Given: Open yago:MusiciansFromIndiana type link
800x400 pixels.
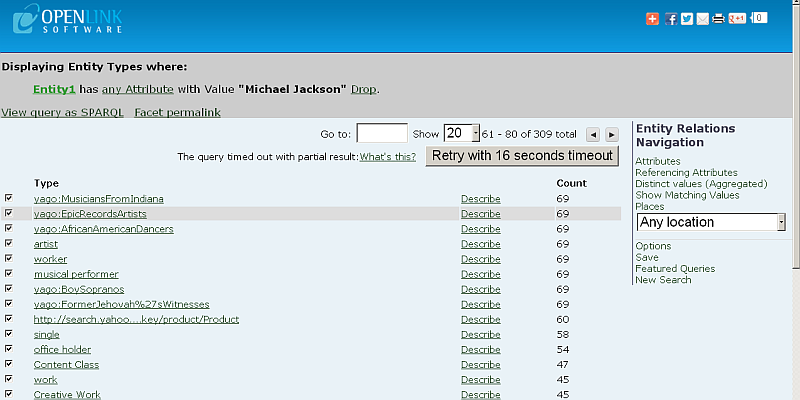Looking at the screenshot, I should [98, 199].
